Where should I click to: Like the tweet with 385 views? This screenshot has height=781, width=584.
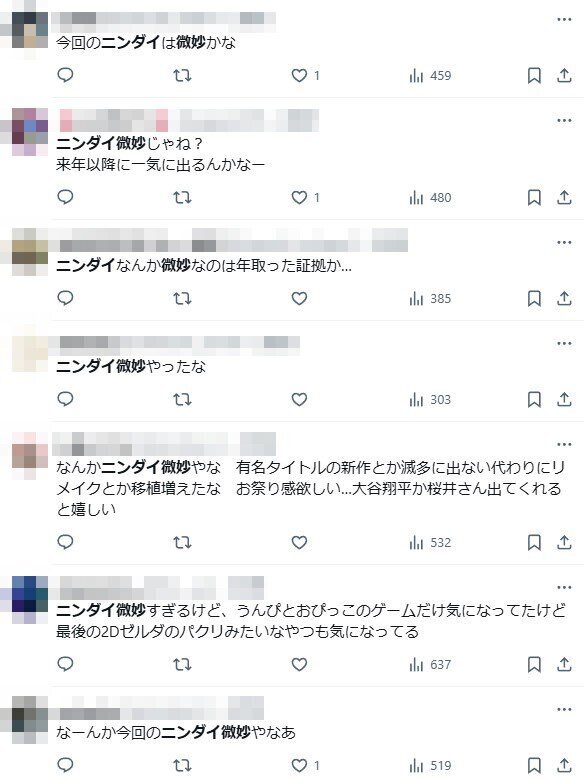click(x=299, y=298)
